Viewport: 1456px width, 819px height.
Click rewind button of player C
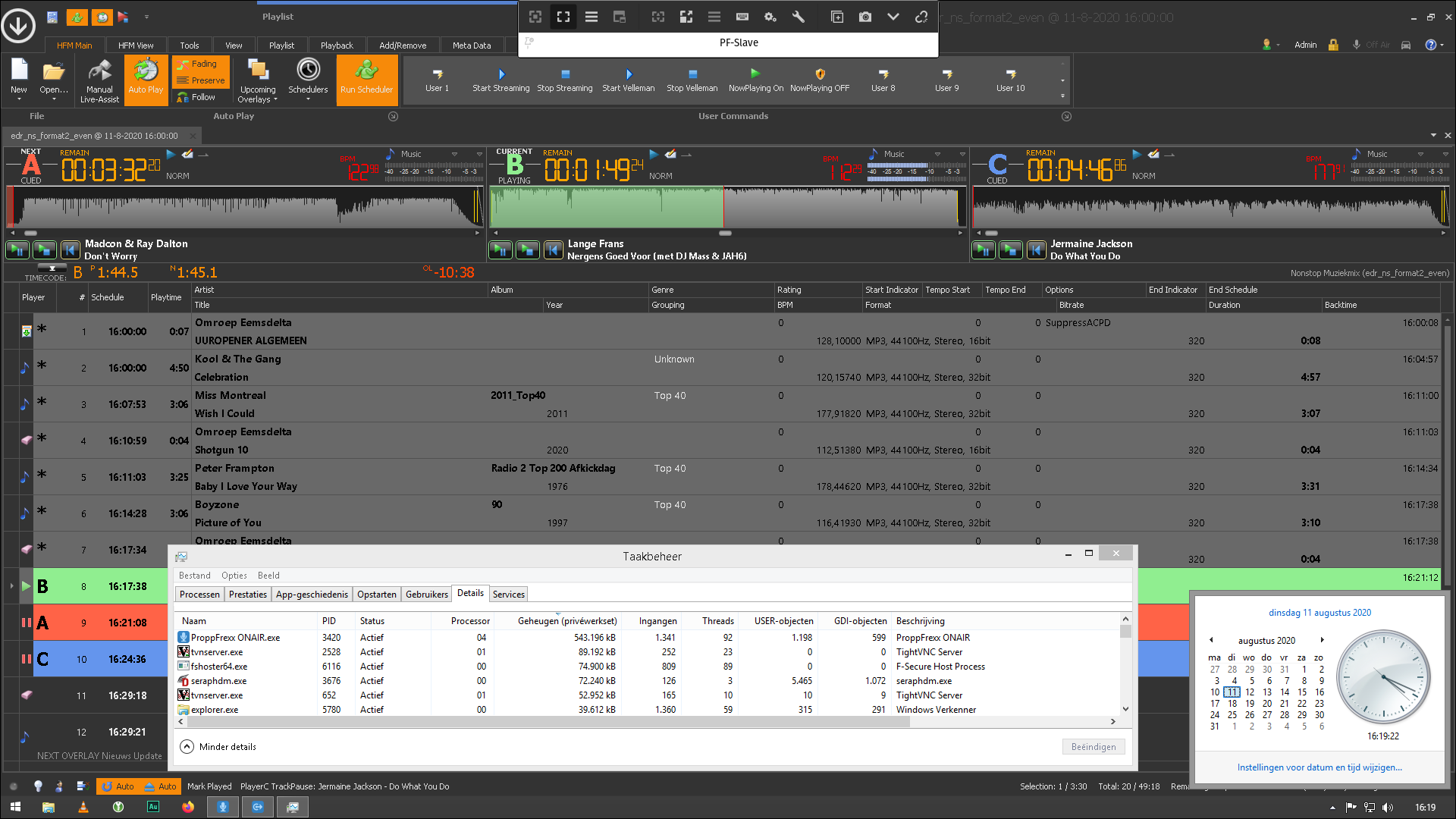pyautogui.click(x=1036, y=249)
